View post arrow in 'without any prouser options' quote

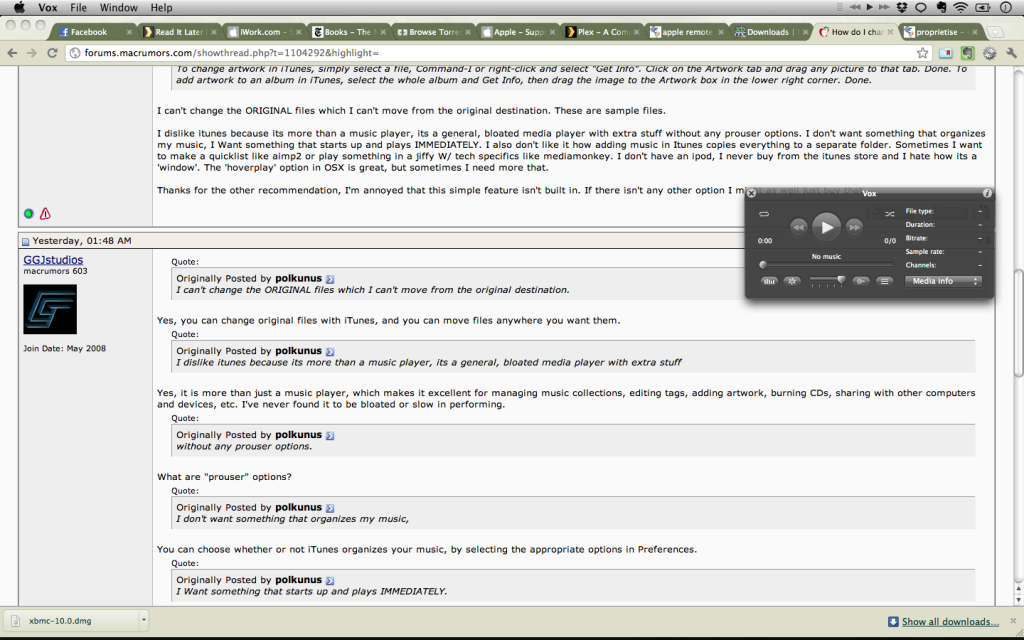(x=330, y=436)
